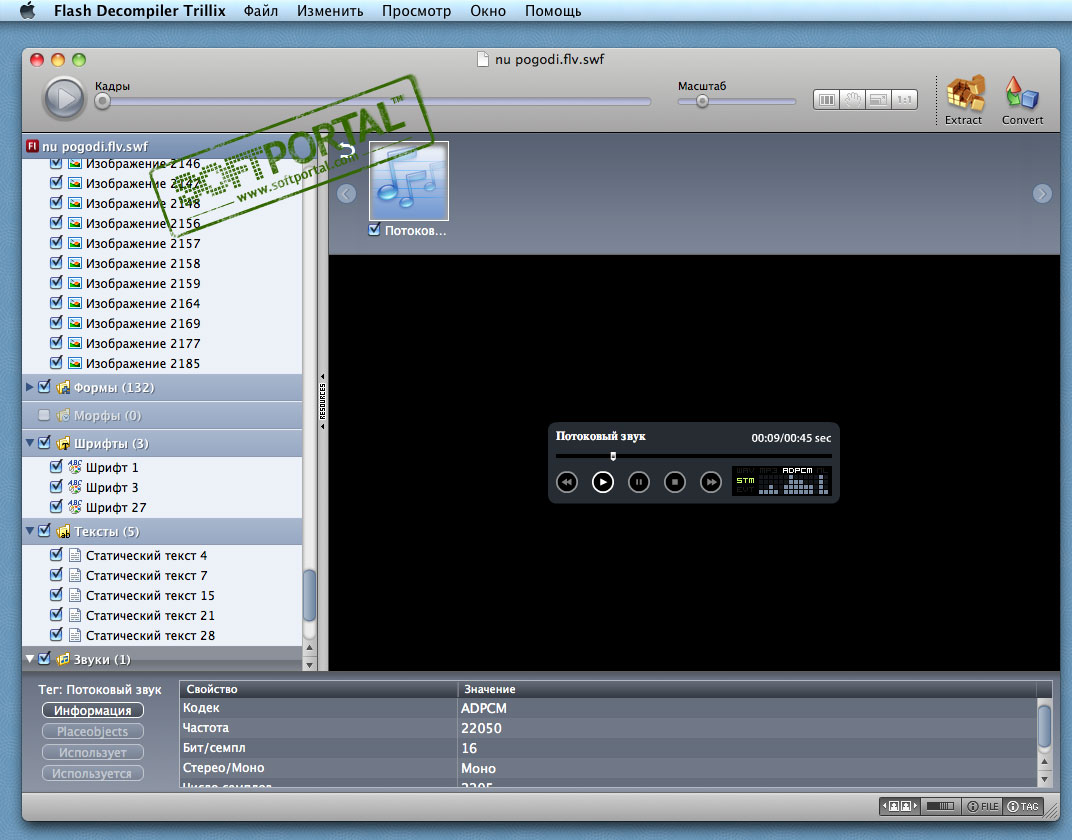Open the Flash Decompiler Trillix app menu
The image size is (1072, 840).
[x=139, y=11]
